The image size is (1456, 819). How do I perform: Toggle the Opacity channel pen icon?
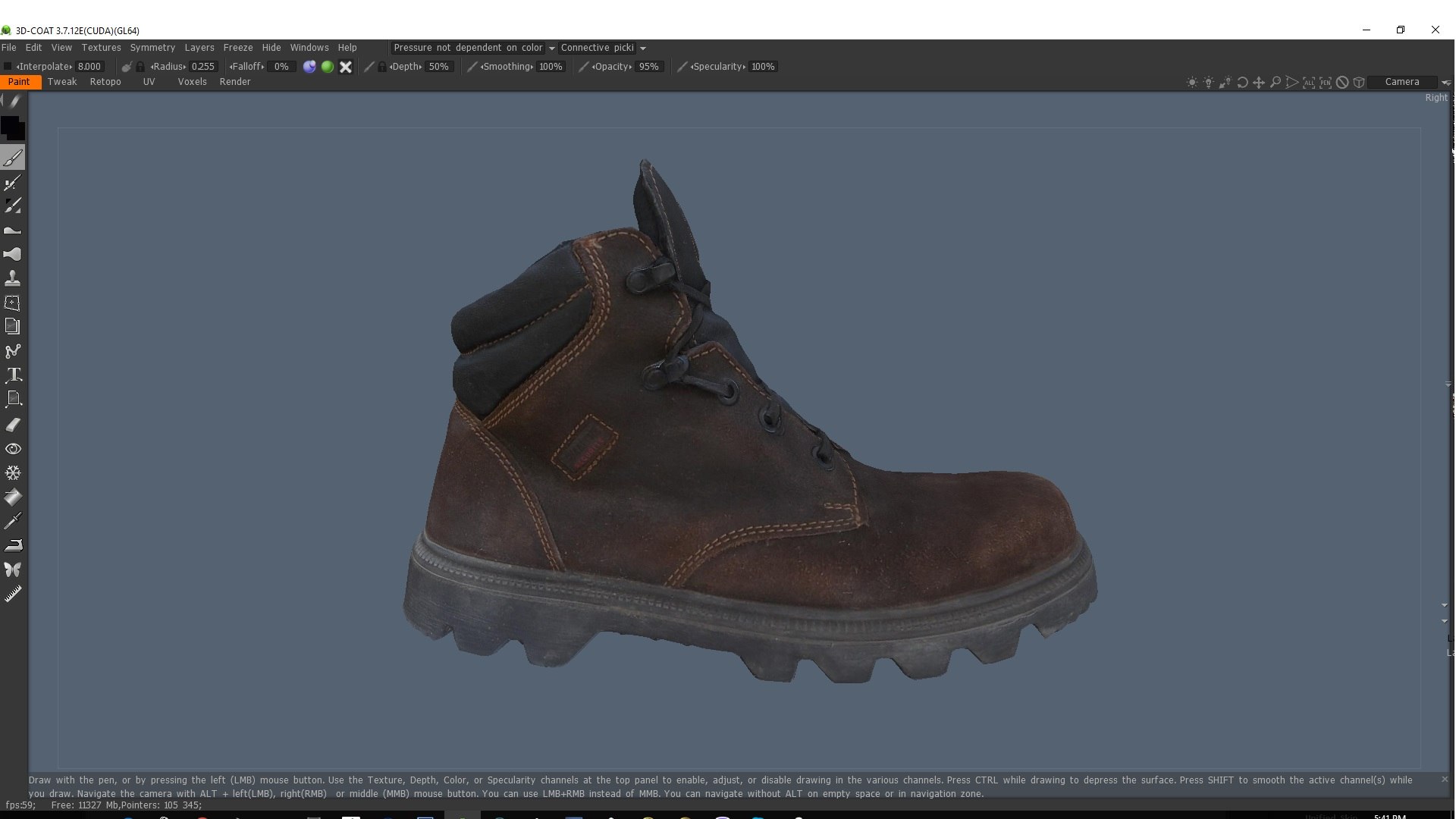click(x=584, y=67)
